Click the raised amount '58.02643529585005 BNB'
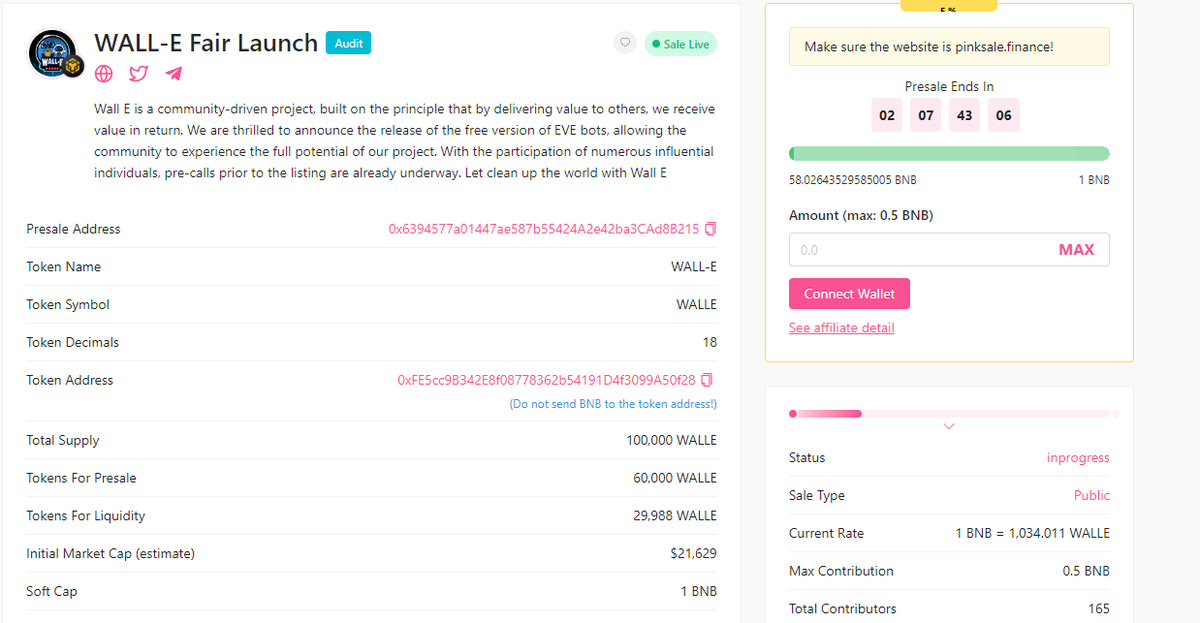This screenshot has width=1200, height=623. pyautogui.click(x=852, y=180)
